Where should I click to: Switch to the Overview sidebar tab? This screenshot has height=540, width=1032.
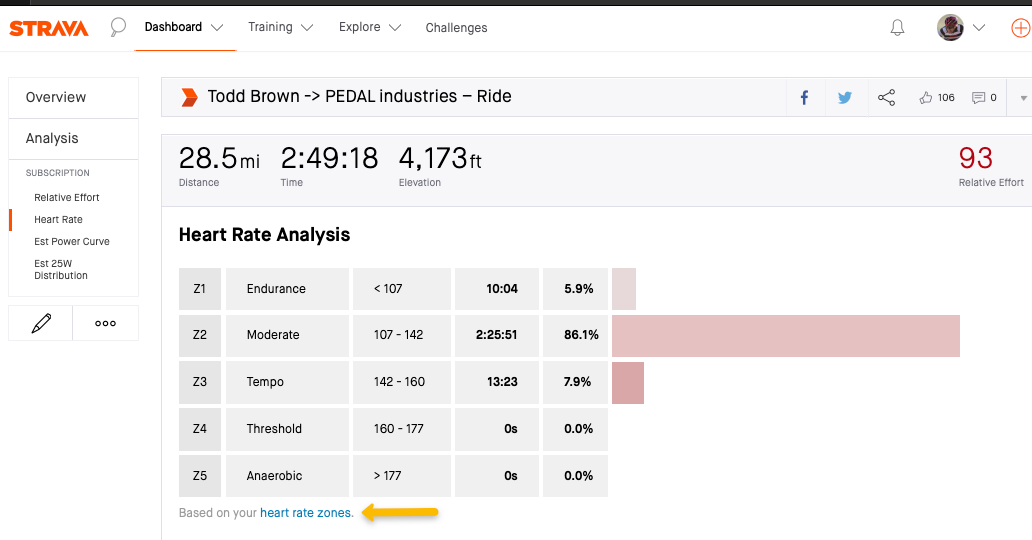point(56,97)
